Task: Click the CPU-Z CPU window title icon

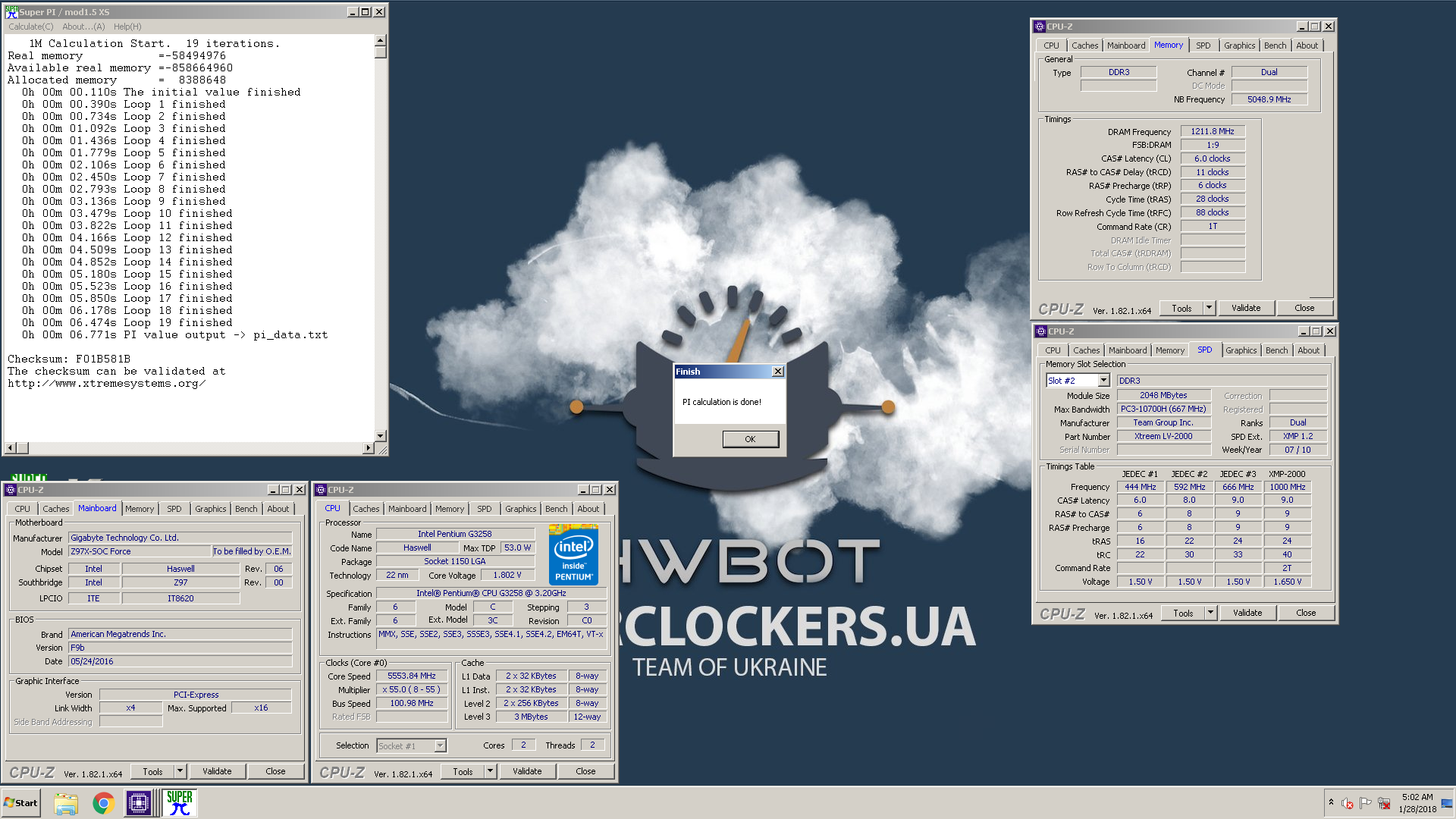Action: coord(321,490)
